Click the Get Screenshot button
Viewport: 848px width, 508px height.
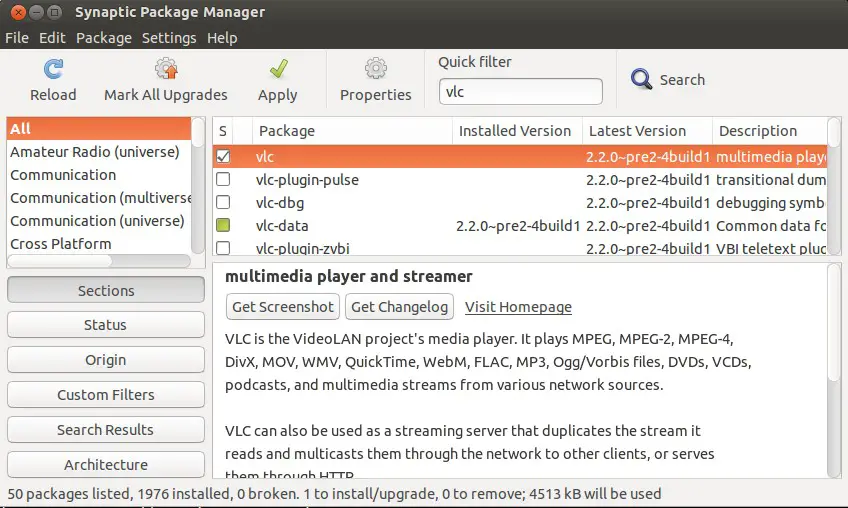pyautogui.click(x=283, y=307)
